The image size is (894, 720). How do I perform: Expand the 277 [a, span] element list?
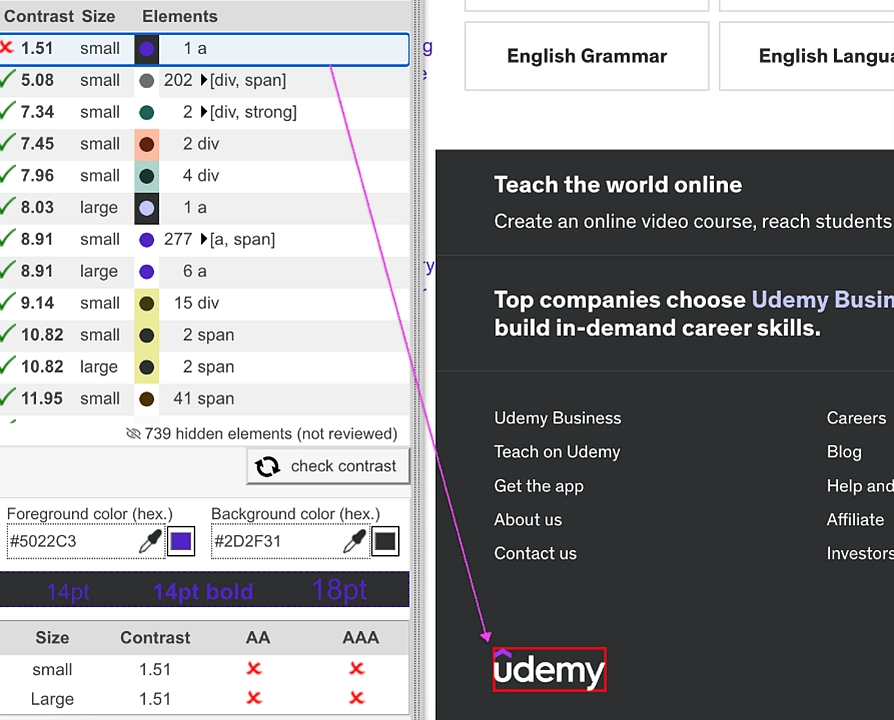(204, 239)
